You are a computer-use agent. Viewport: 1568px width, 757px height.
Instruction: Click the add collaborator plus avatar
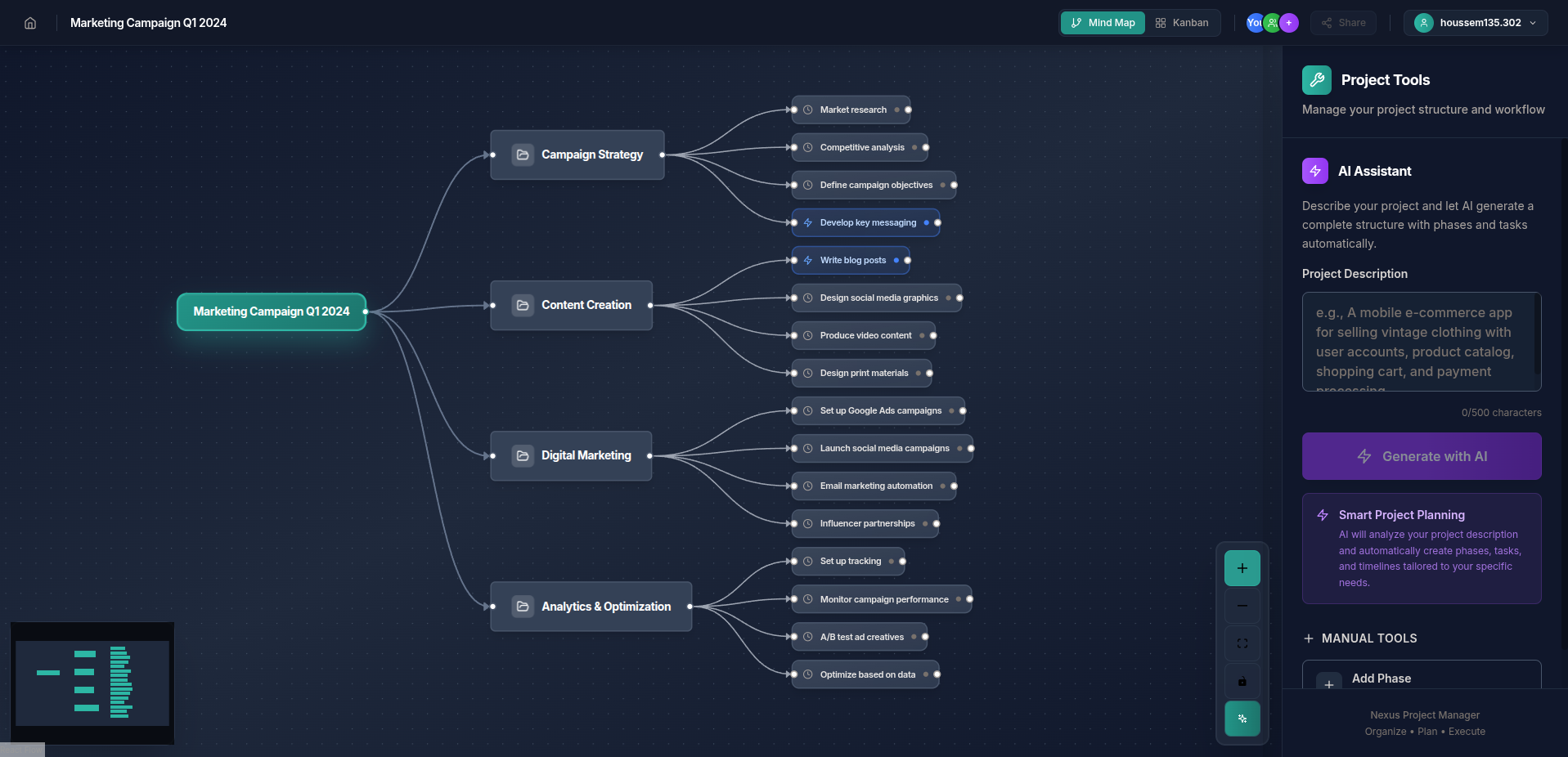click(1289, 23)
